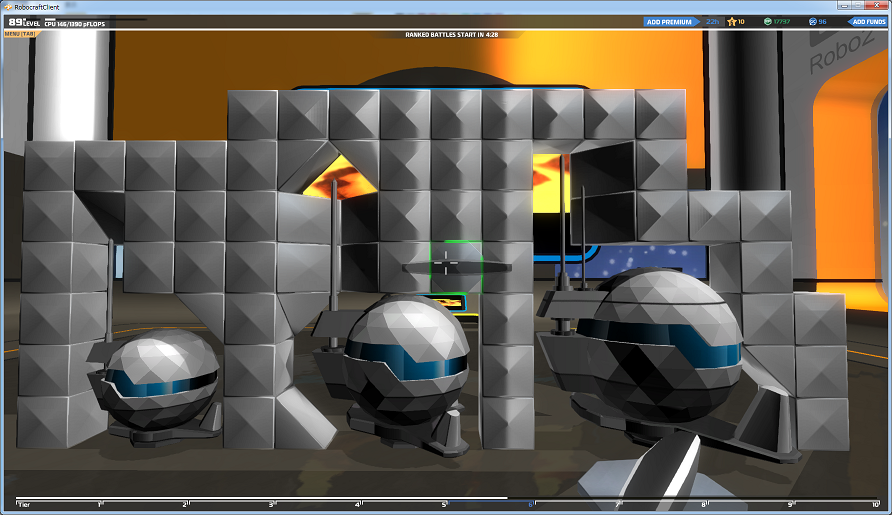Click the RobocraftClient title bar icon
The width and height of the screenshot is (892, 515).
click(x=8, y=7)
